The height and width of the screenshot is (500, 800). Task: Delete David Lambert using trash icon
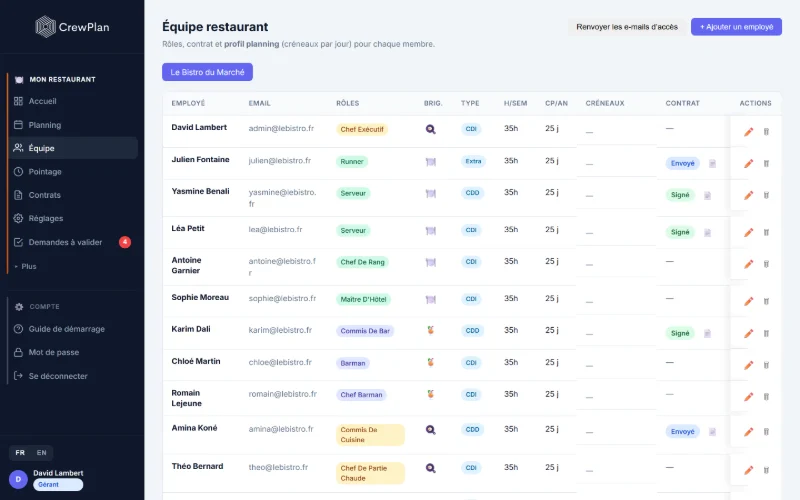tap(766, 132)
